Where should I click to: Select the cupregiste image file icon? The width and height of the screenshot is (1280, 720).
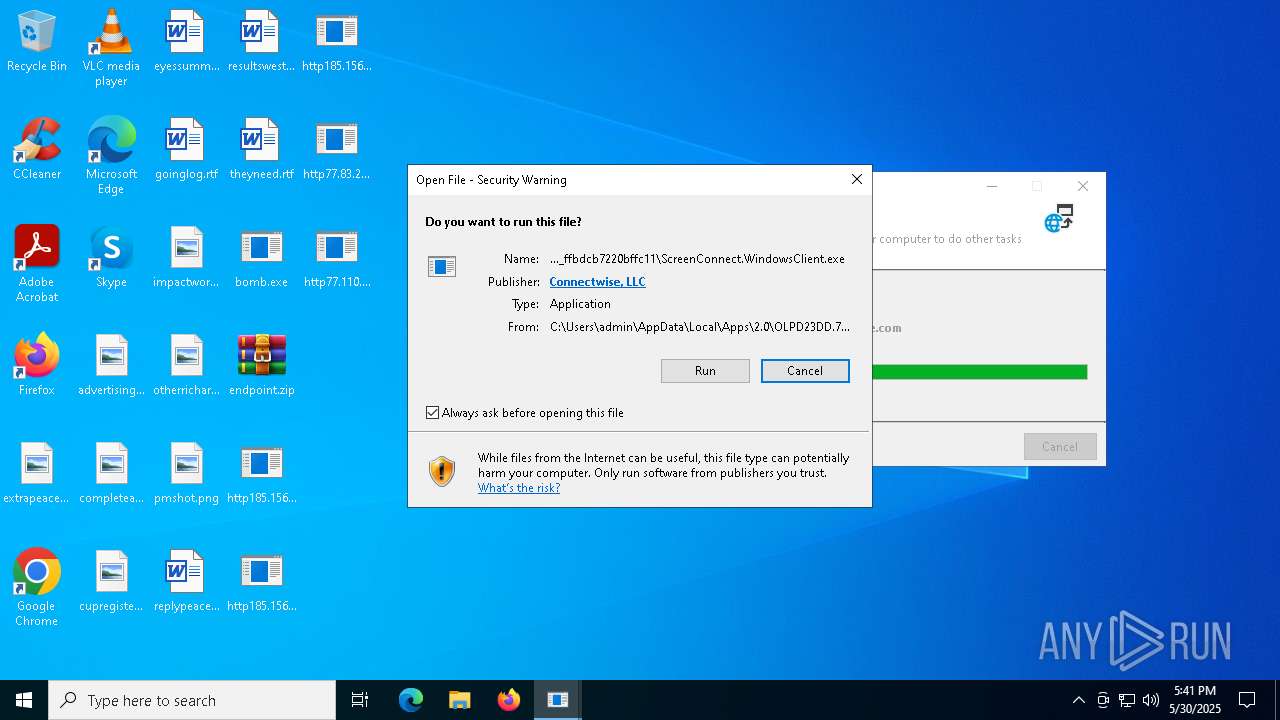tap(111, 581)
